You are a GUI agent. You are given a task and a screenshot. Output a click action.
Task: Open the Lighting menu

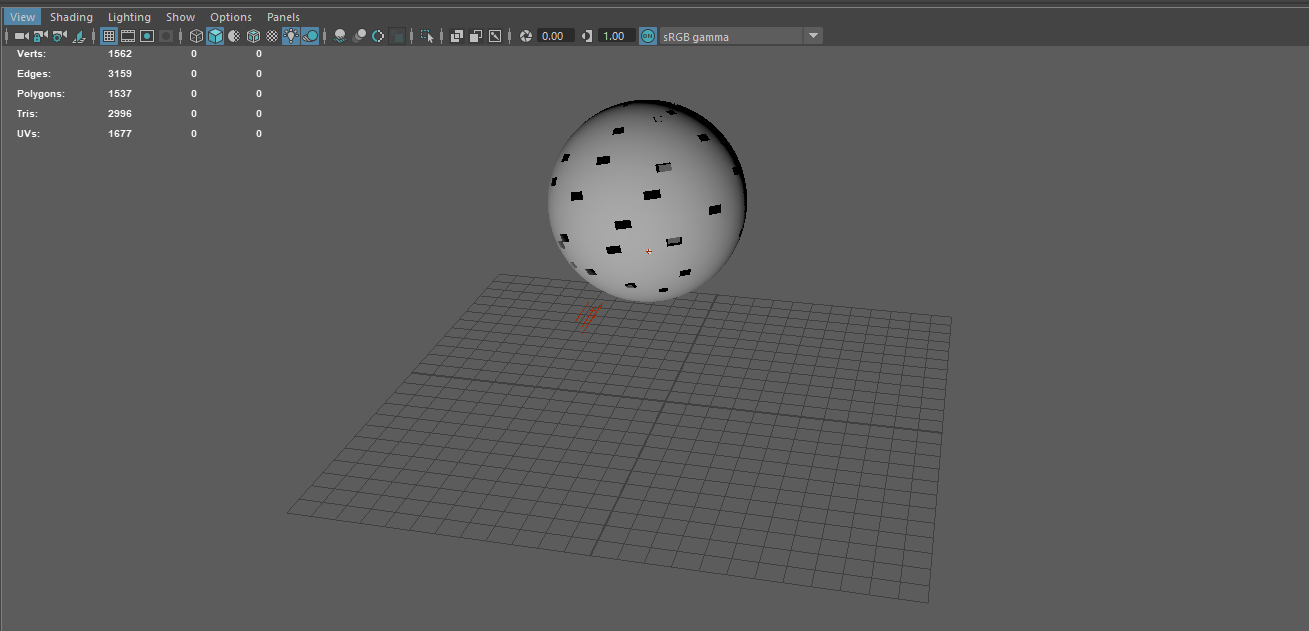click(129, 17)
